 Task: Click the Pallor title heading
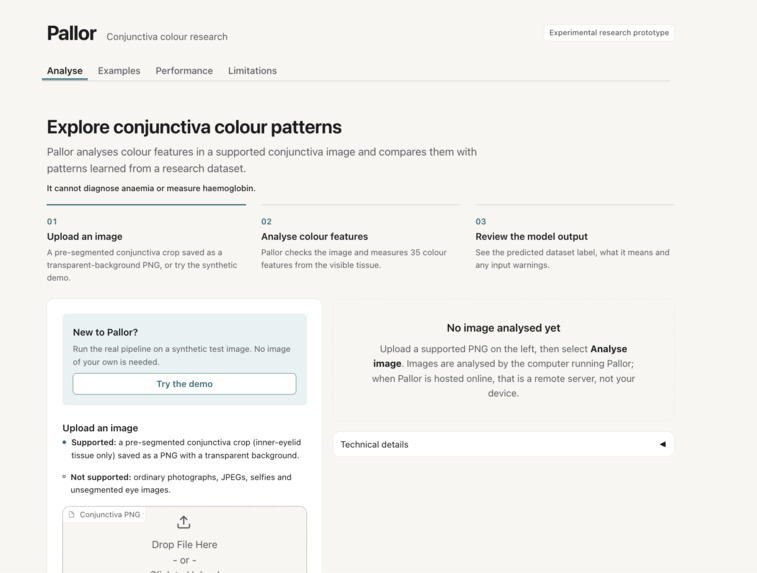[x=71, y=33]
